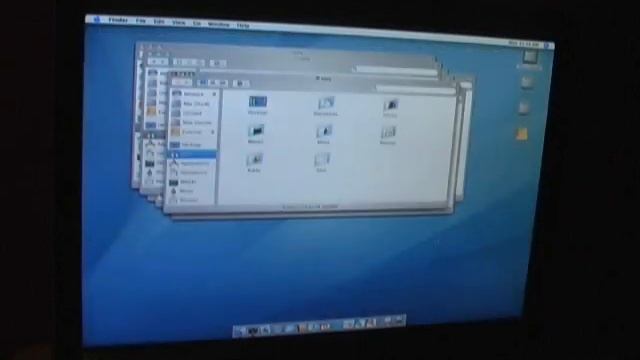
Task: Select second drive icon on desktop
Action: coord(527,83)
